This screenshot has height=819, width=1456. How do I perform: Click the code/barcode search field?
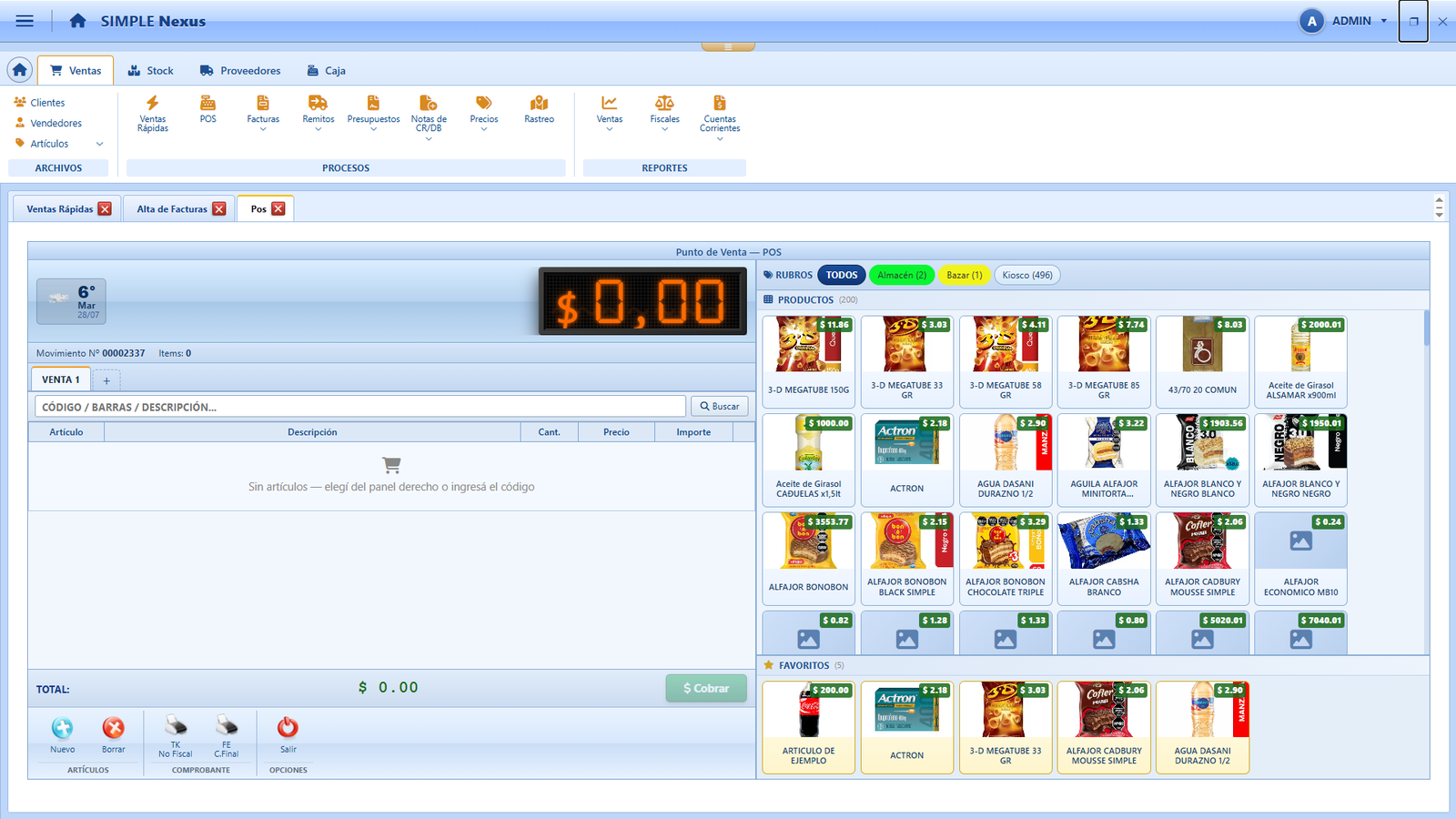[x=360, y=407]
